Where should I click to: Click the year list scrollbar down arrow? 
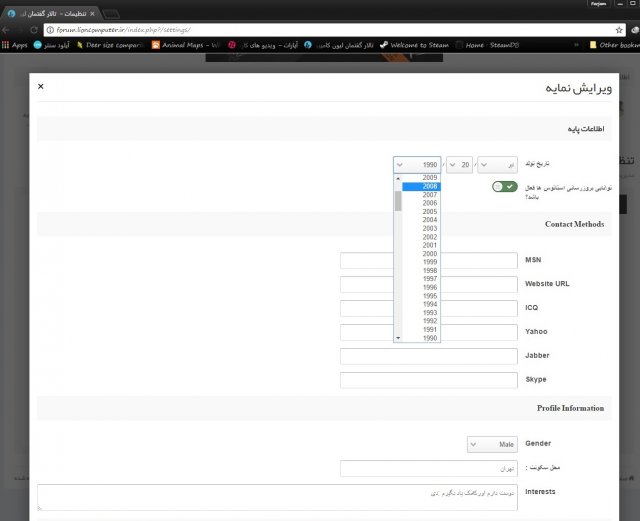tap(398, 338)
